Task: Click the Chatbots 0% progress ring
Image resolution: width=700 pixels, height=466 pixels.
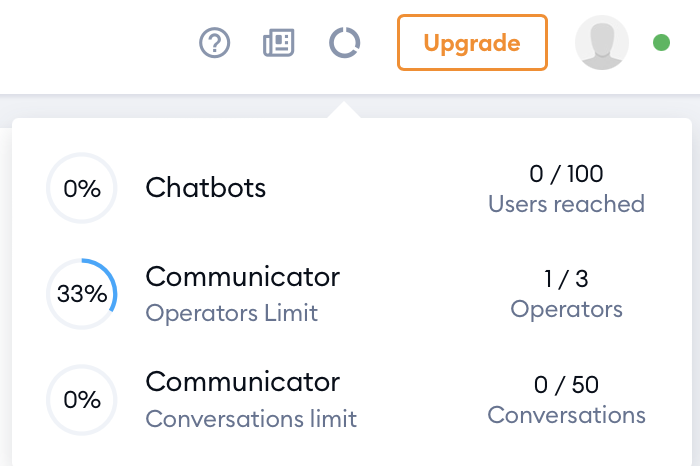Action: 82,188
